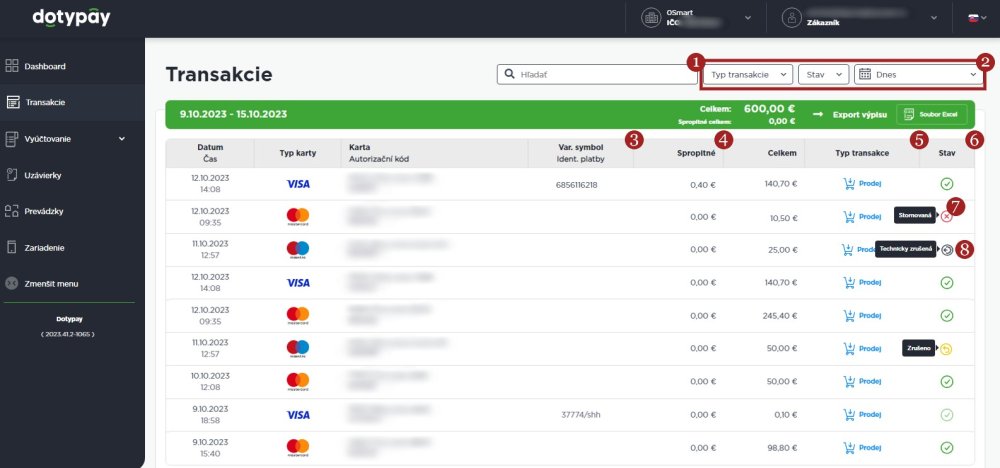Click the date range 9.10.2023 - 15.10.2023
The image size is (1000, 468).
tap(233, 115)
